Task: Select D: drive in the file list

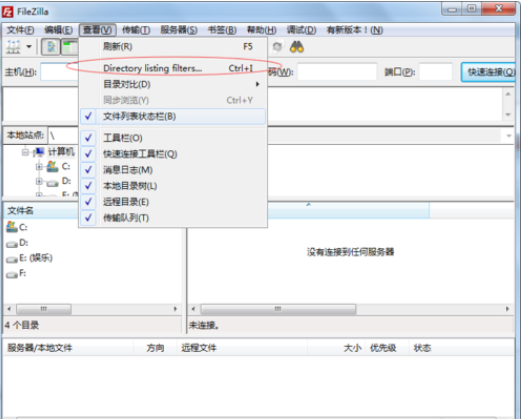Action: tap(17, 243)
